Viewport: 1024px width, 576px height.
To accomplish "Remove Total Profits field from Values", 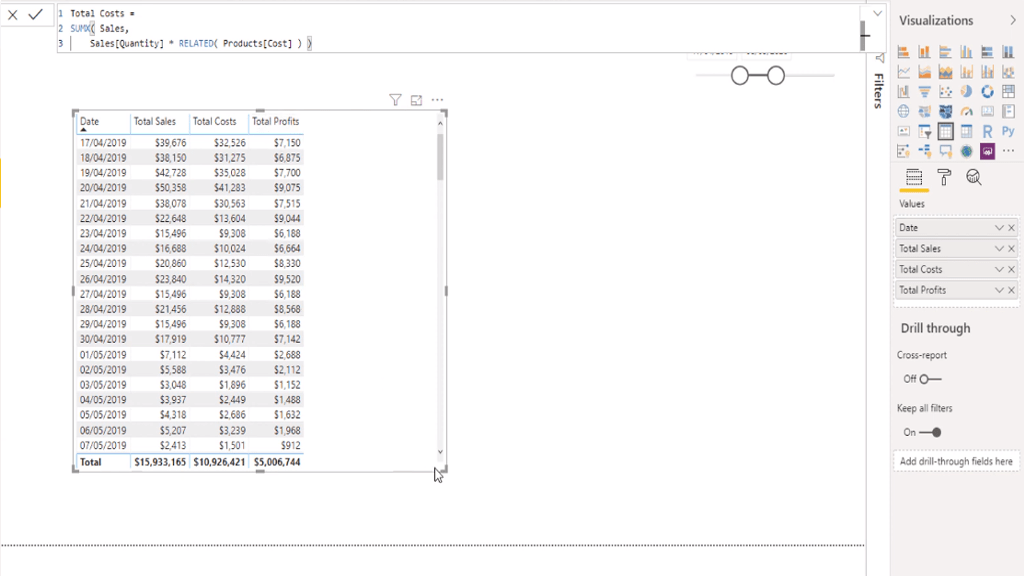I will (1012, 290).
